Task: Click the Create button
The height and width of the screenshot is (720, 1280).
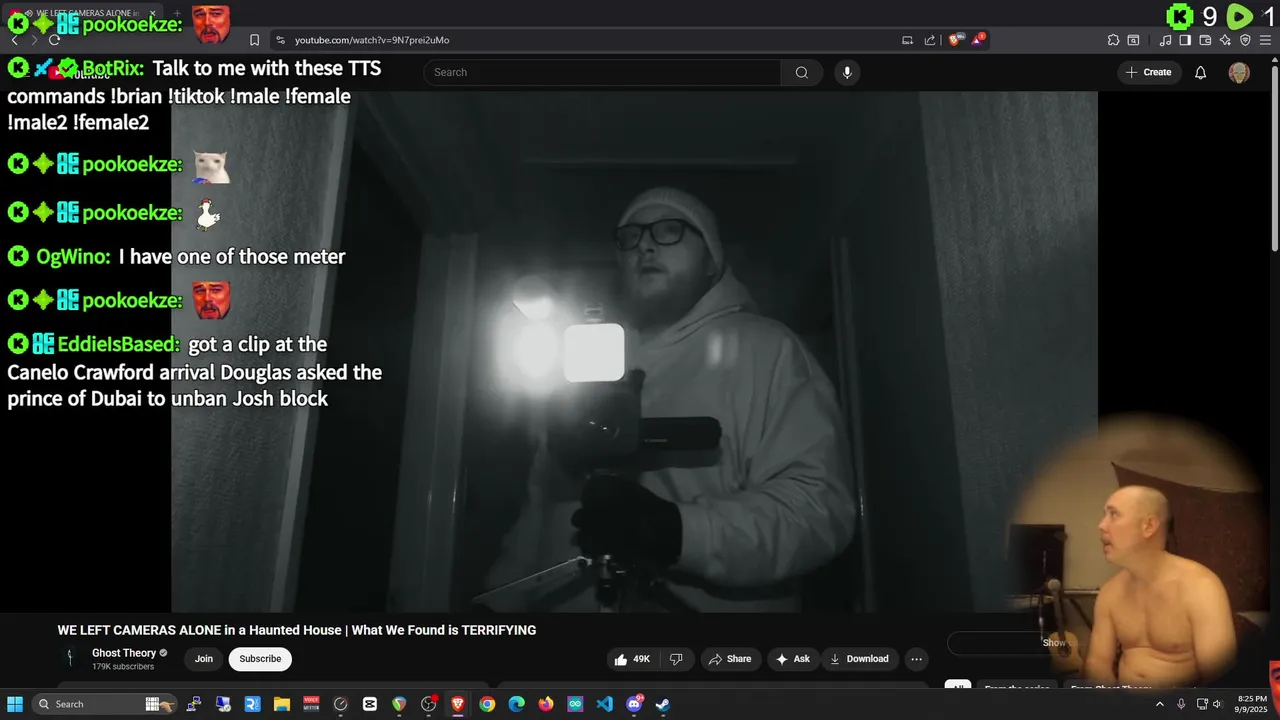Action: coord(1148,72)
